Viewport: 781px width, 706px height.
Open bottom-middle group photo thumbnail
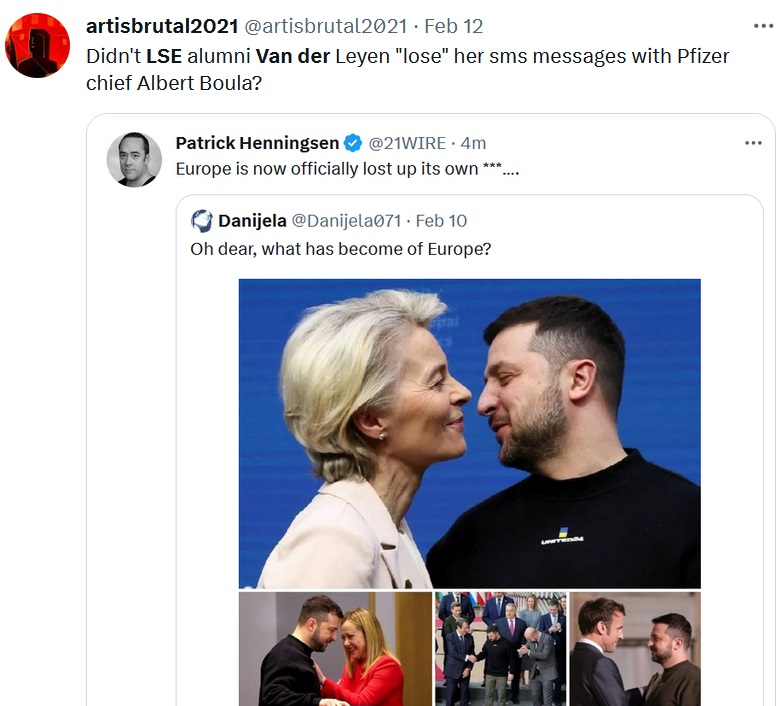coord(500,649)
